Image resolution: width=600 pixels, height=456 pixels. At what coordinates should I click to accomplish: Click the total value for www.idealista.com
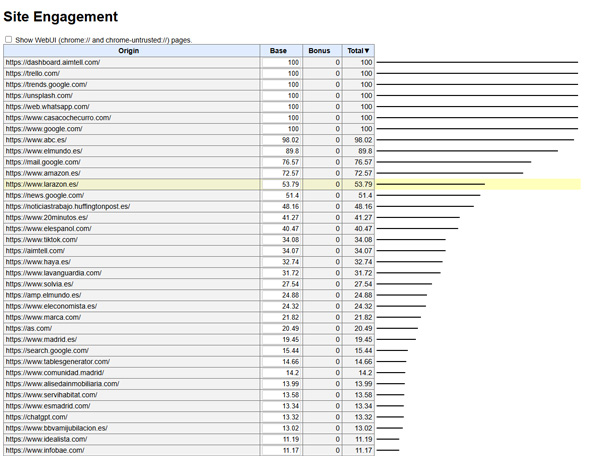(358, 439)
